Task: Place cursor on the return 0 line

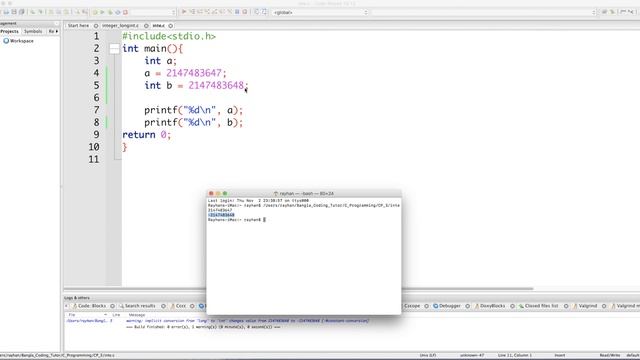Action: click(x=147, y=135)
